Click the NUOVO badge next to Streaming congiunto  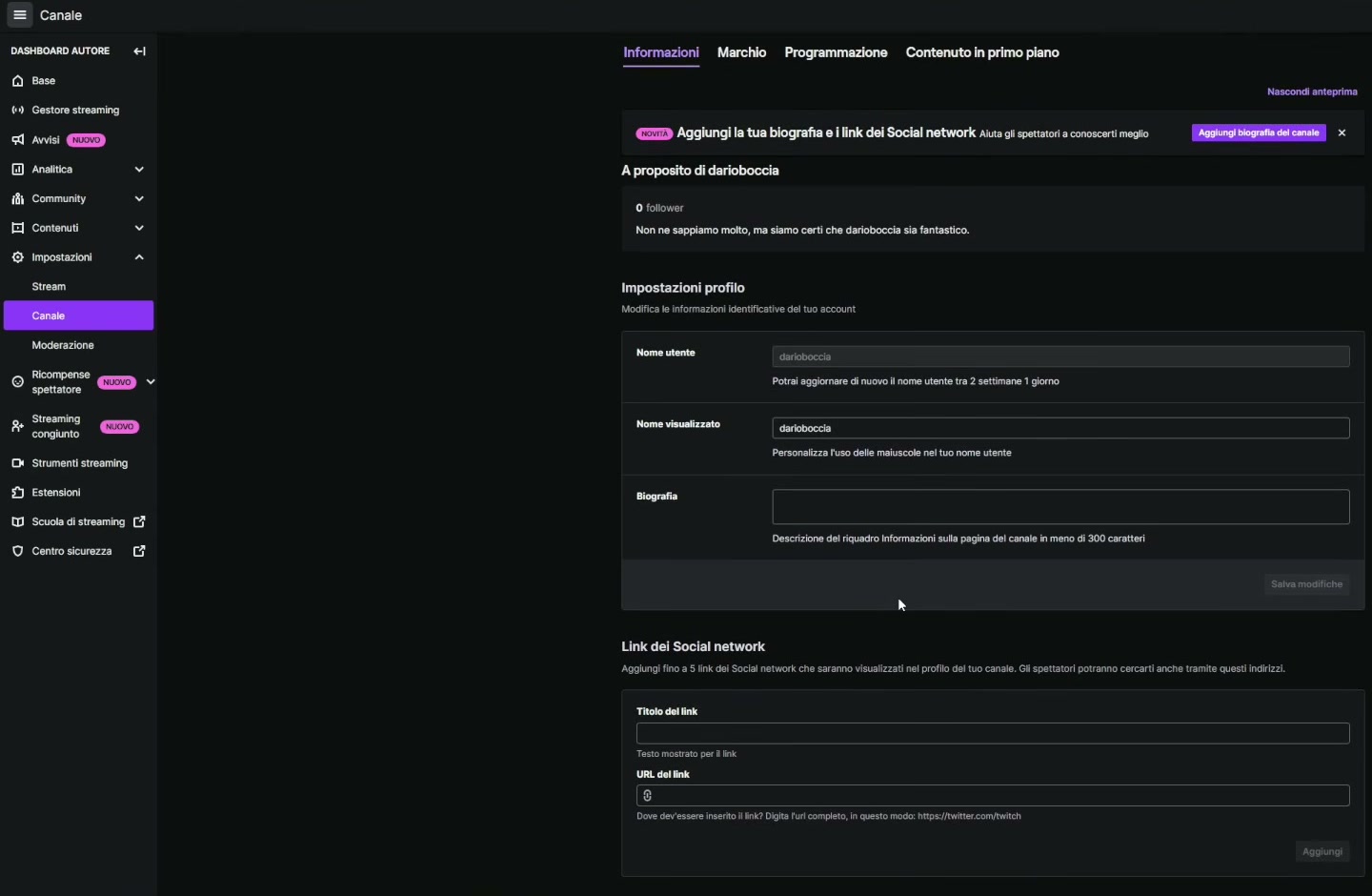pyautogui.click(x=120, y=427)
